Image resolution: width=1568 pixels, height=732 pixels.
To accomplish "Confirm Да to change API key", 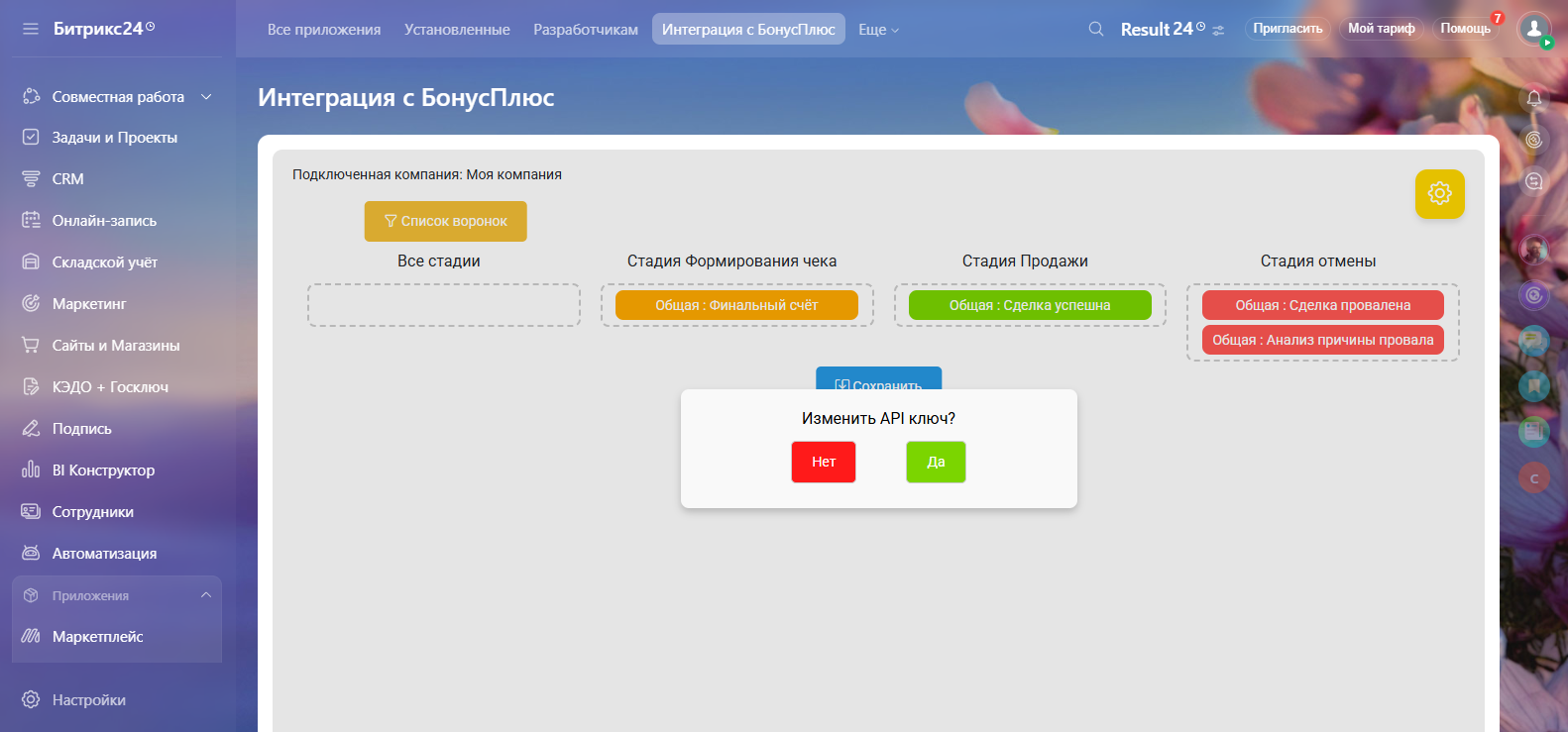I will pos(936,462).
